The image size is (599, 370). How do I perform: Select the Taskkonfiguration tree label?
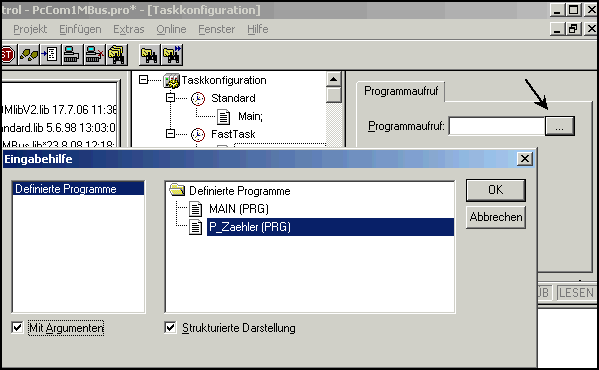(223, 81)
